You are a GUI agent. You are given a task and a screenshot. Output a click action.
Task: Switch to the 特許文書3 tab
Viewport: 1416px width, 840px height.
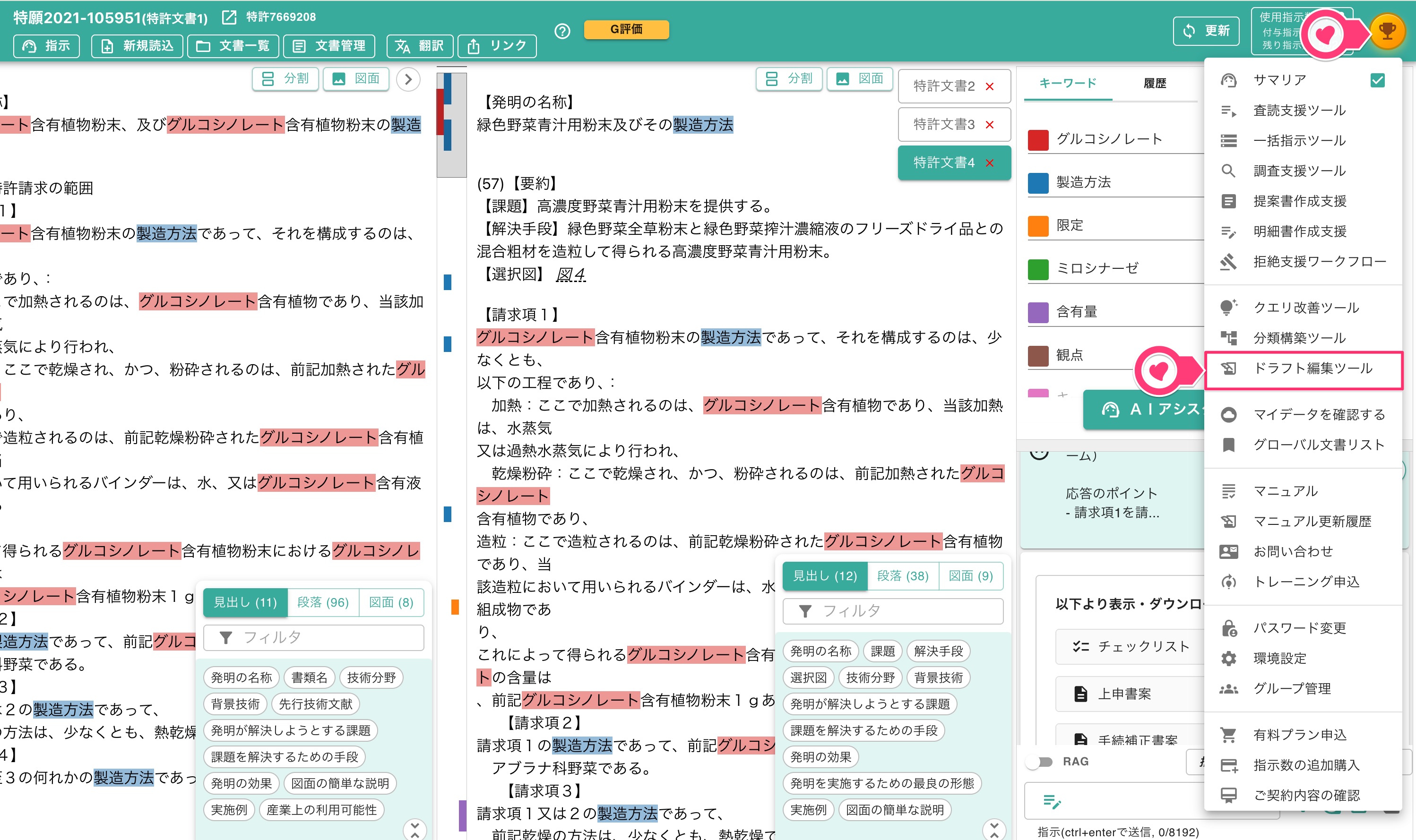pyautogui.click(x=944, y=125)
